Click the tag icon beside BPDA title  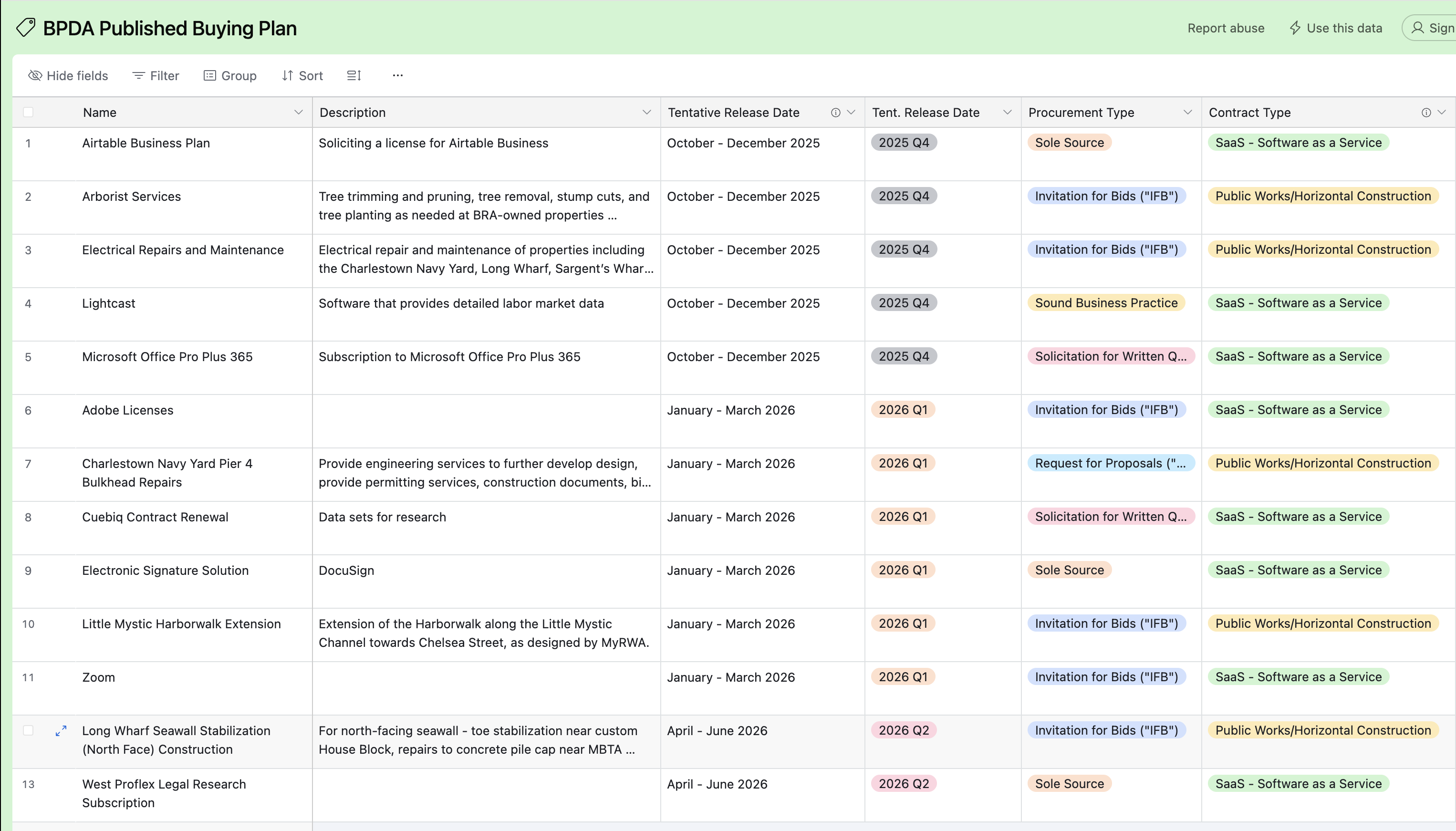tap(26, 27)
